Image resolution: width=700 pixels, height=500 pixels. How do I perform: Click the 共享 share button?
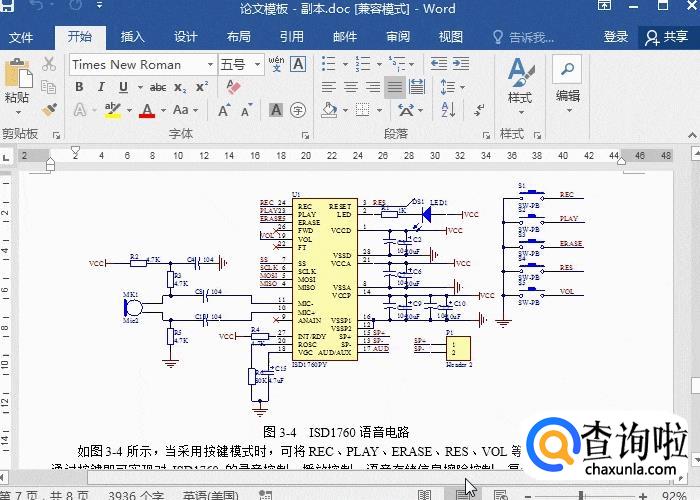pyautogui.click(x=667, y=38)
